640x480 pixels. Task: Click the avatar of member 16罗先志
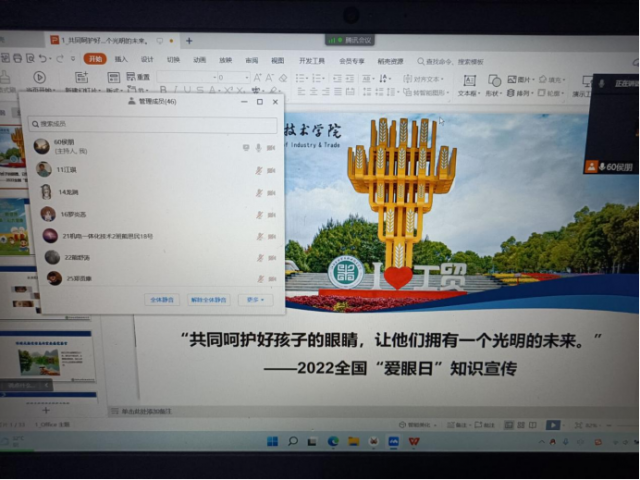[x=48, y=213]
